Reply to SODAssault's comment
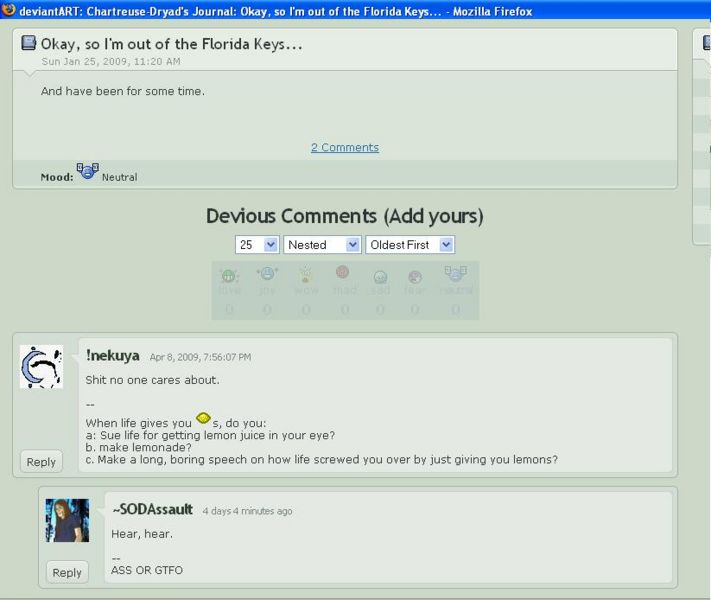 (67, 572)
